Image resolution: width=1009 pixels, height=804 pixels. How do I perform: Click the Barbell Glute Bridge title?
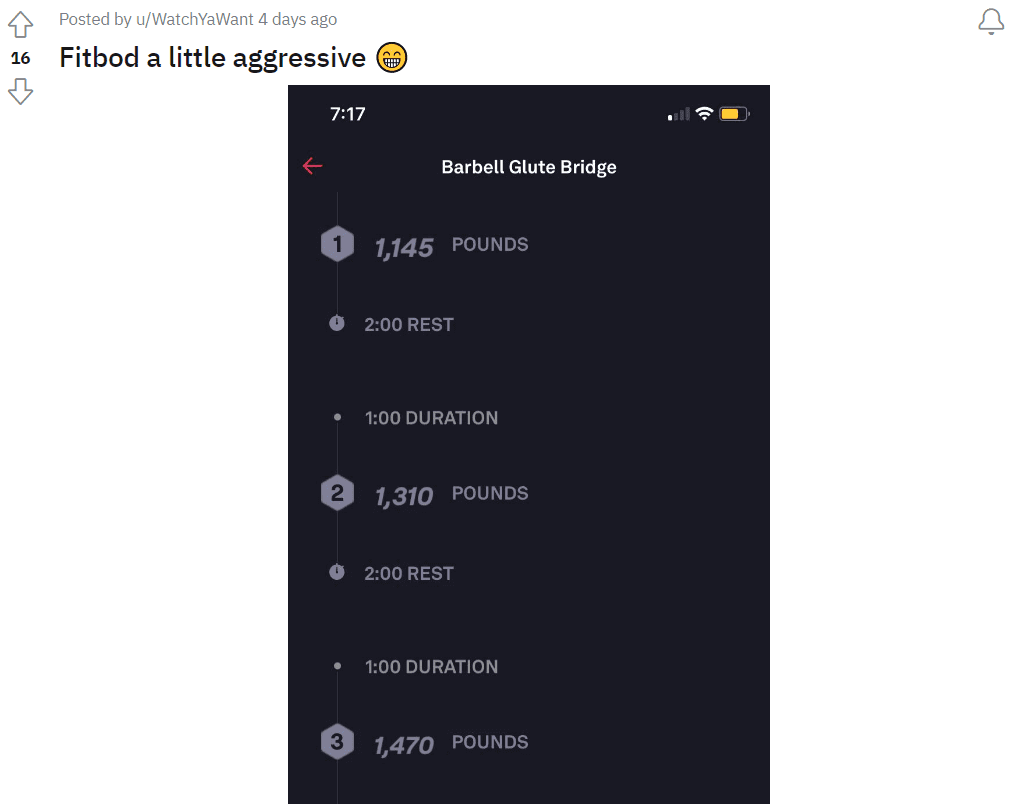529,167
